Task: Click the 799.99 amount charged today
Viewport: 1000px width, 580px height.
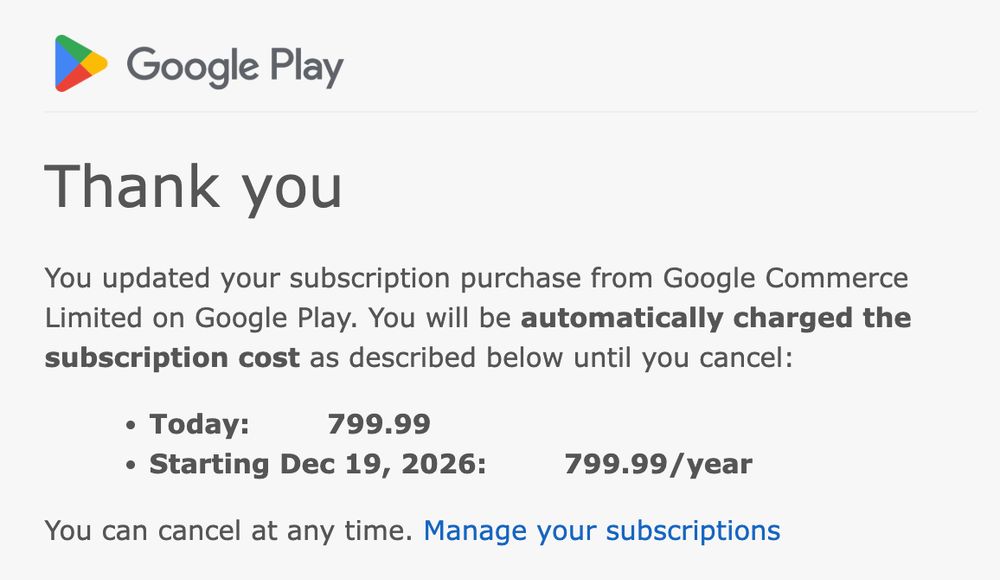Action: 379,424
